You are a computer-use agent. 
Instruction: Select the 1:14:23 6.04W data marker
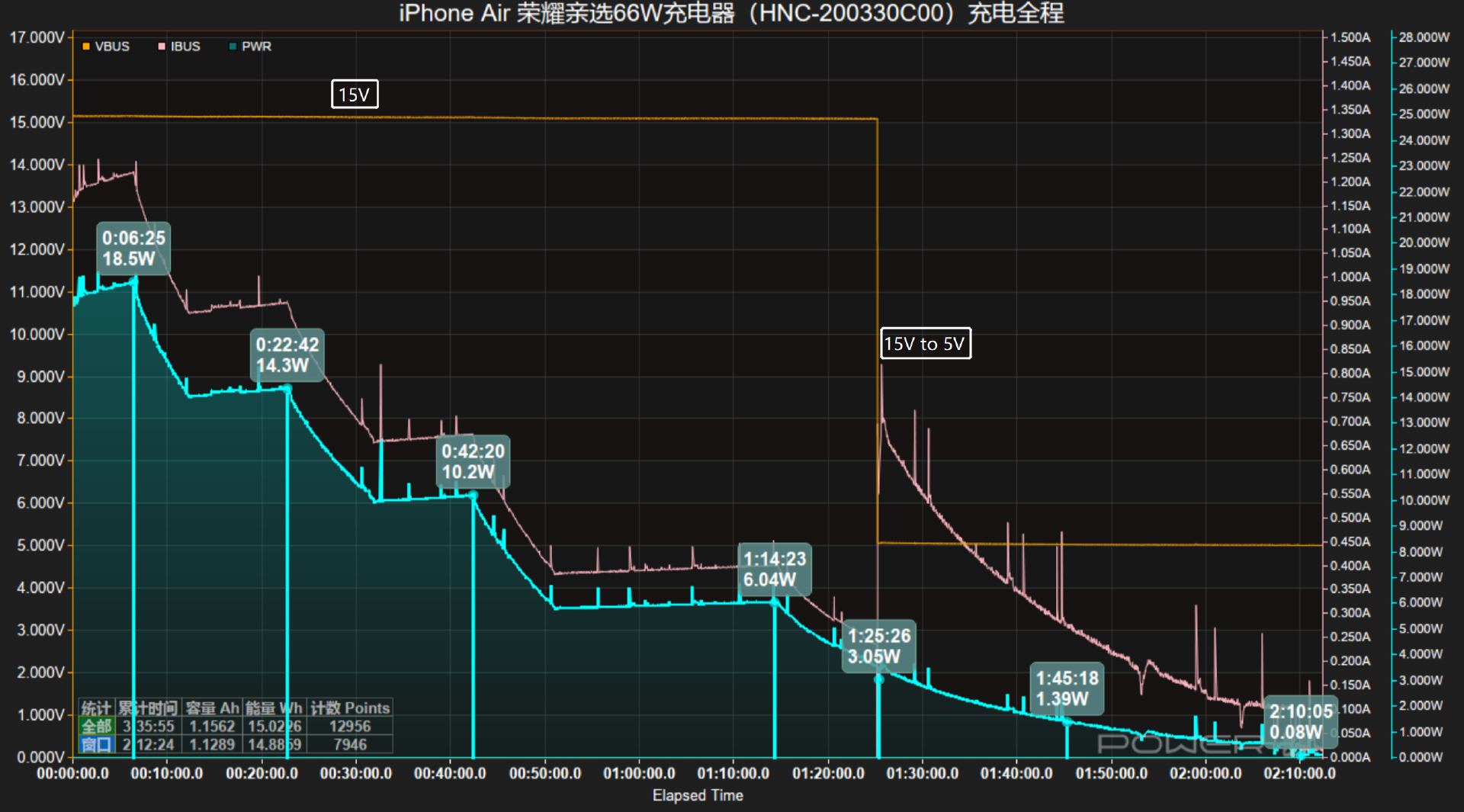774,570
